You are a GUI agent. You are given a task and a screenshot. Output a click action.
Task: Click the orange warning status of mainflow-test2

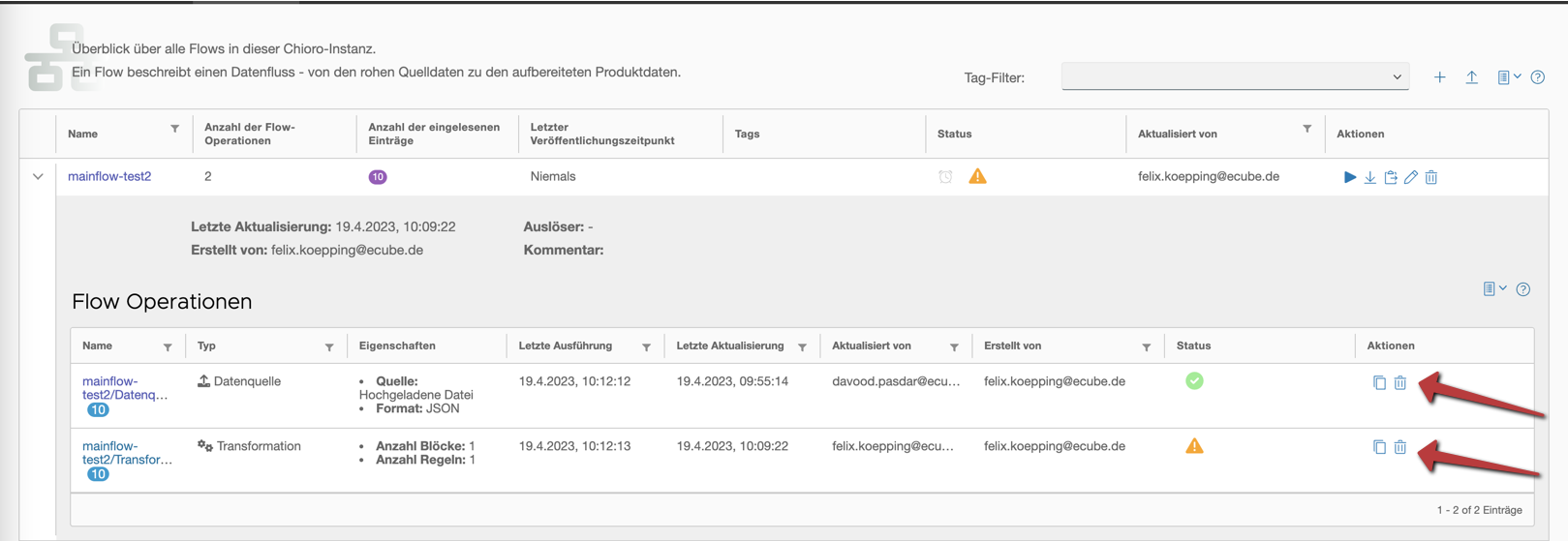(978, 176)
